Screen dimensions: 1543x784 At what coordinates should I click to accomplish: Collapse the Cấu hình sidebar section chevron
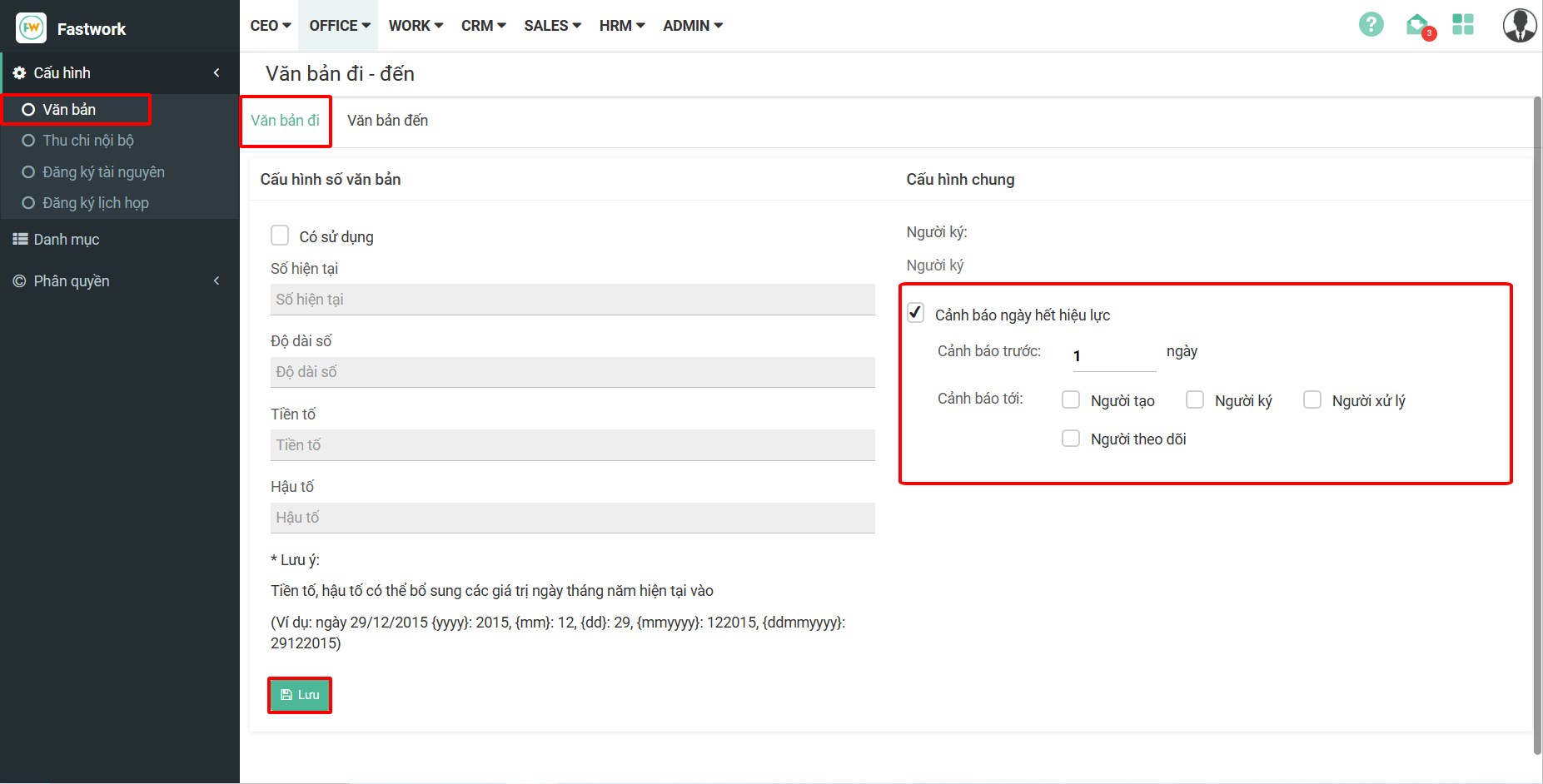pyautogui.click(x=217, y=73)
